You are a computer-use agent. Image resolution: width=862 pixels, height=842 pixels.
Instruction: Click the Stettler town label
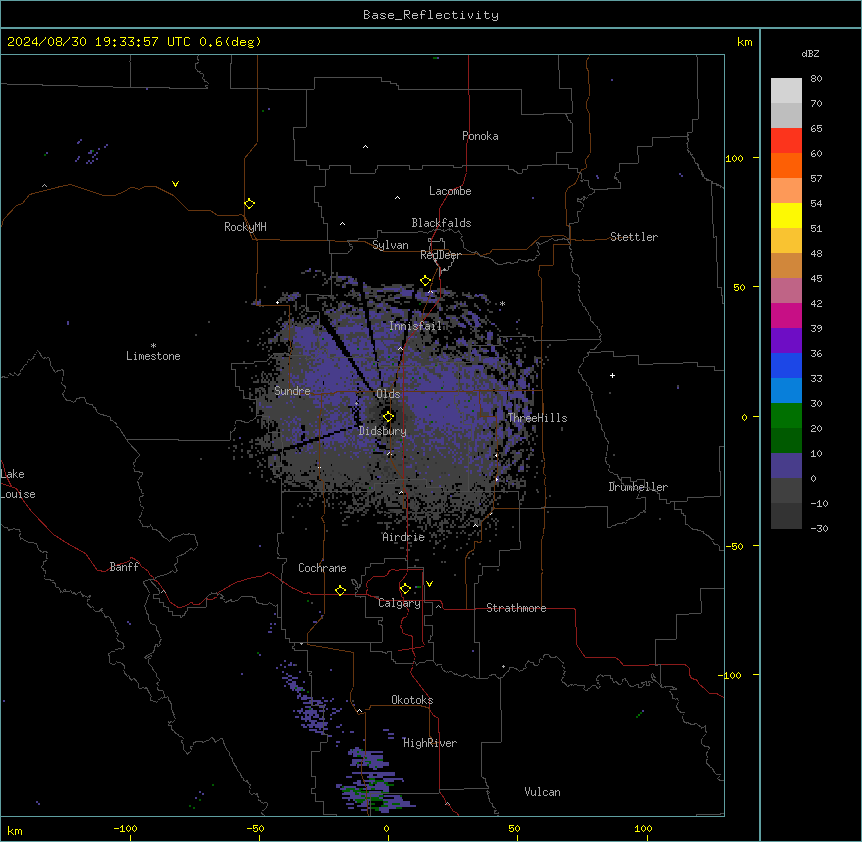[x=634, y=237]
